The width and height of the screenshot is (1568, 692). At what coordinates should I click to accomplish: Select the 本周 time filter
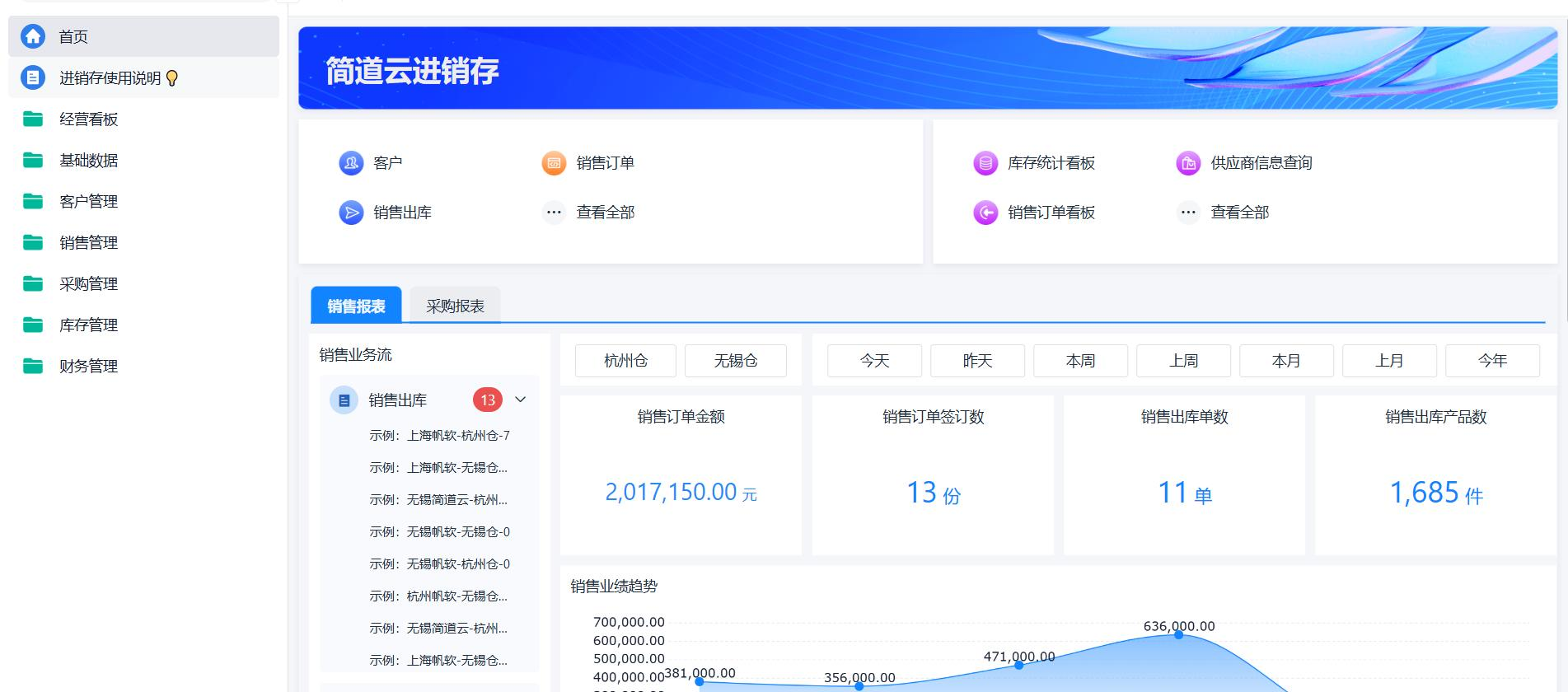1080,361
